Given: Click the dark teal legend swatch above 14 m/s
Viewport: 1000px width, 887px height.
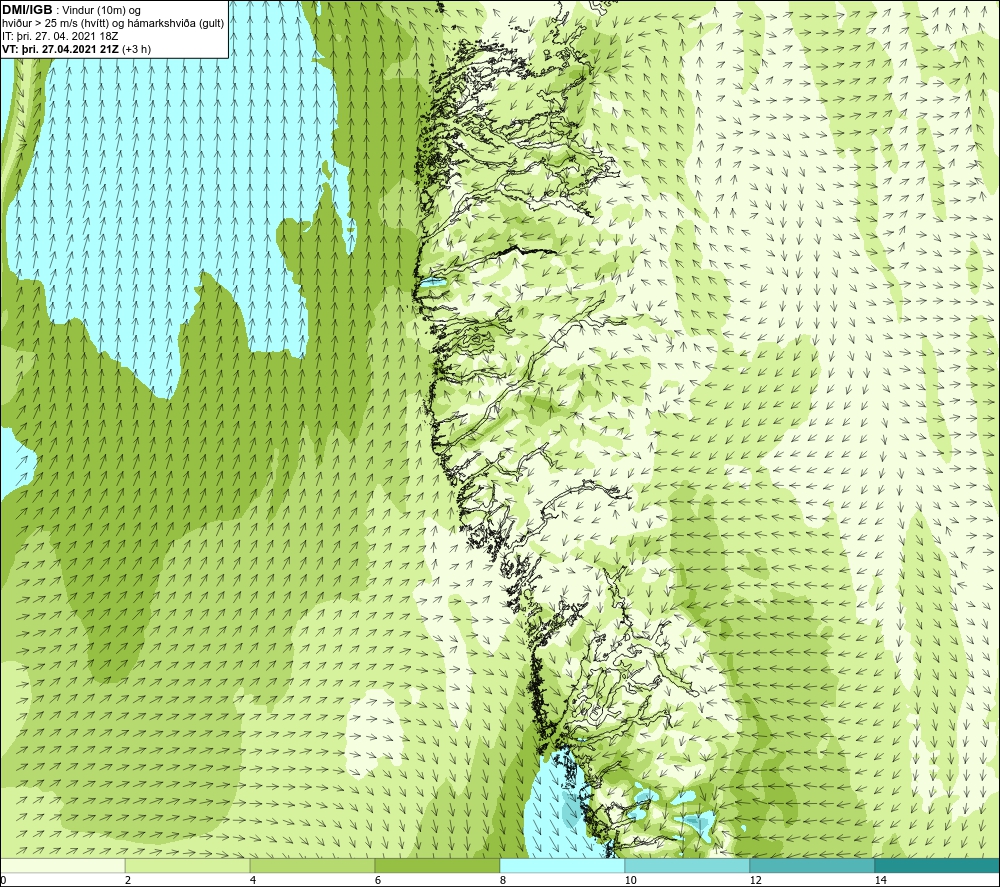Looking at the screenshot, I should tap(938, 866).
